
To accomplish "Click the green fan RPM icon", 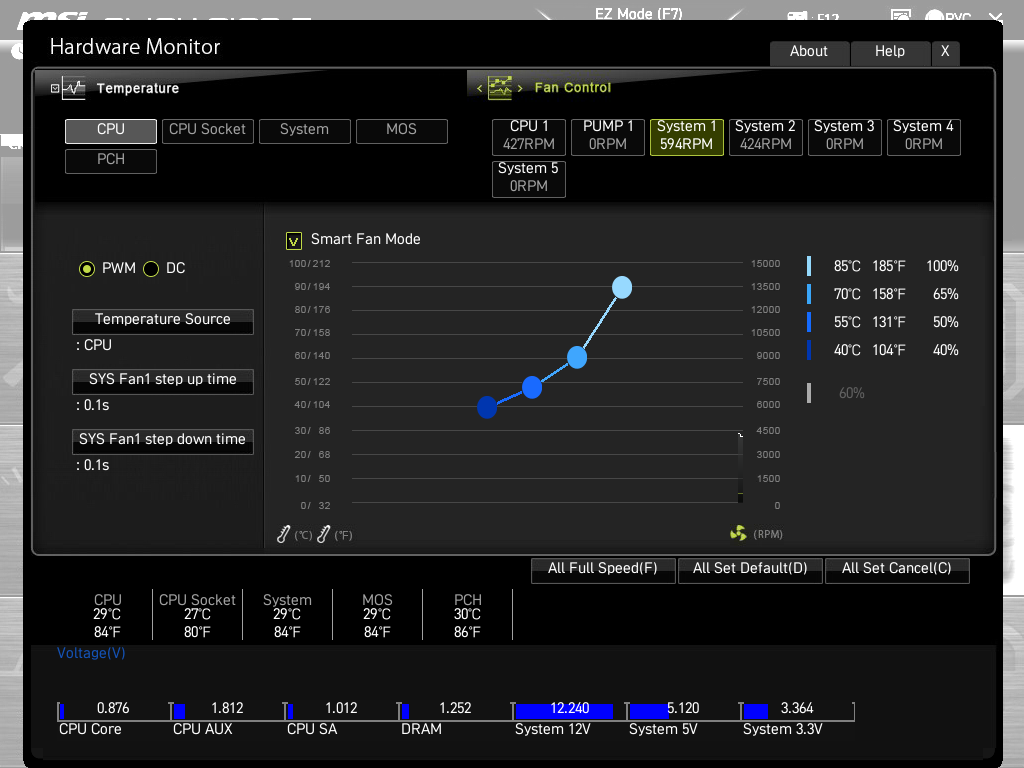I will (x=738, y=534).
